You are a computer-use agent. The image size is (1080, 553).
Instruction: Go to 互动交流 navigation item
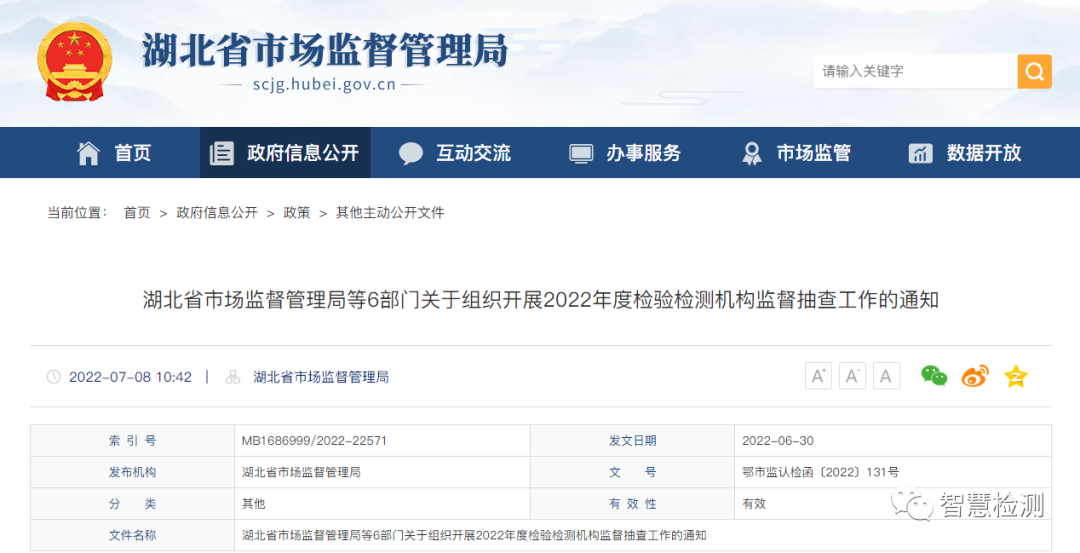[455, 153]
